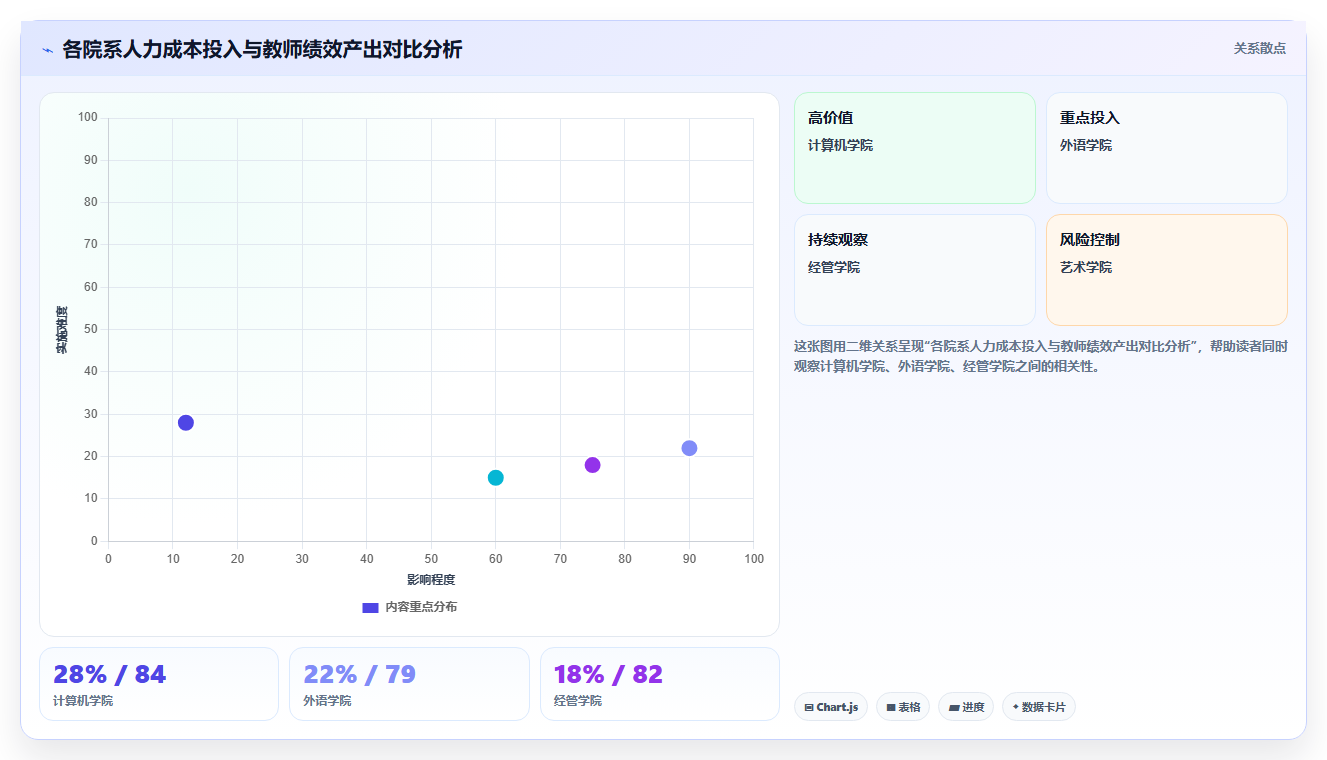Click the icon in the Chart.js tag

click(x=809, y=707)
